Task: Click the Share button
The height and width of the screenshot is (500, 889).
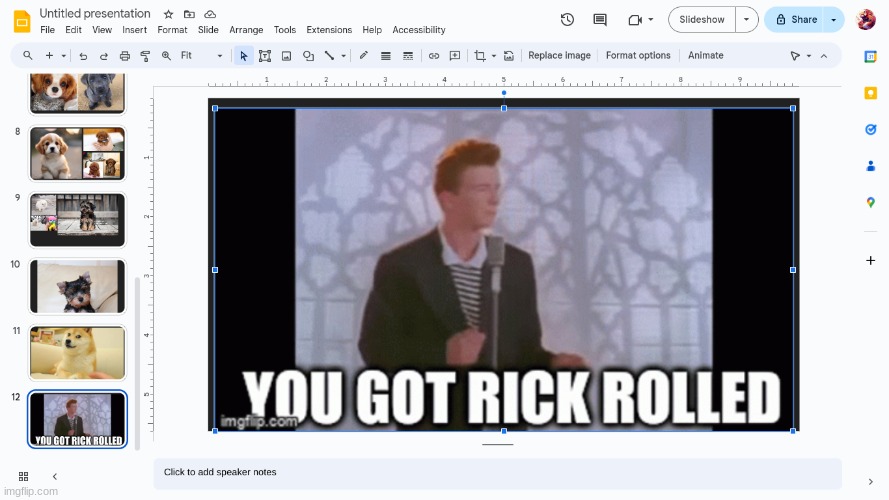Action: pos(797,20)
